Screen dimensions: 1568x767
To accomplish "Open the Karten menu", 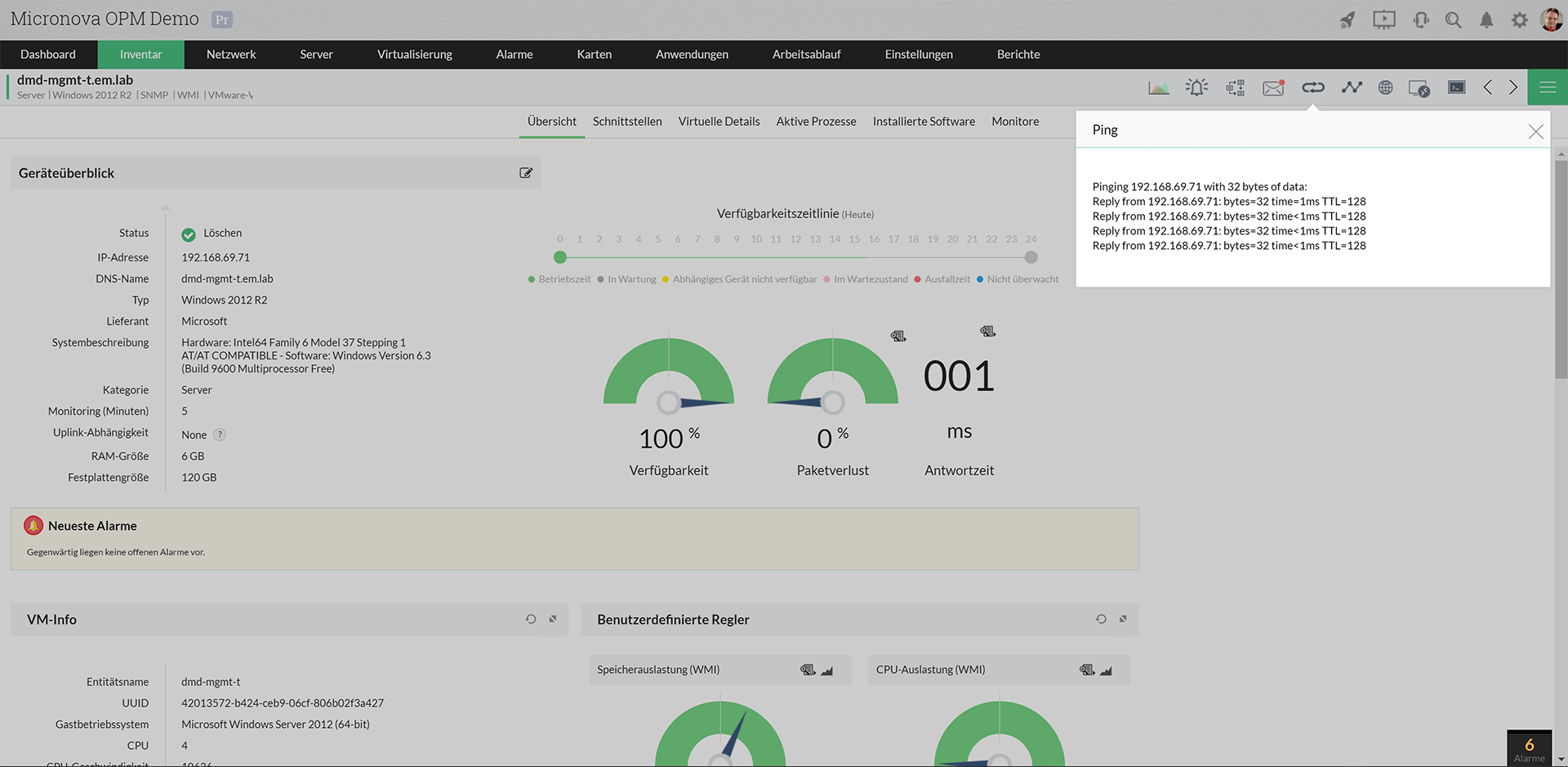I will tap(595, 55).
